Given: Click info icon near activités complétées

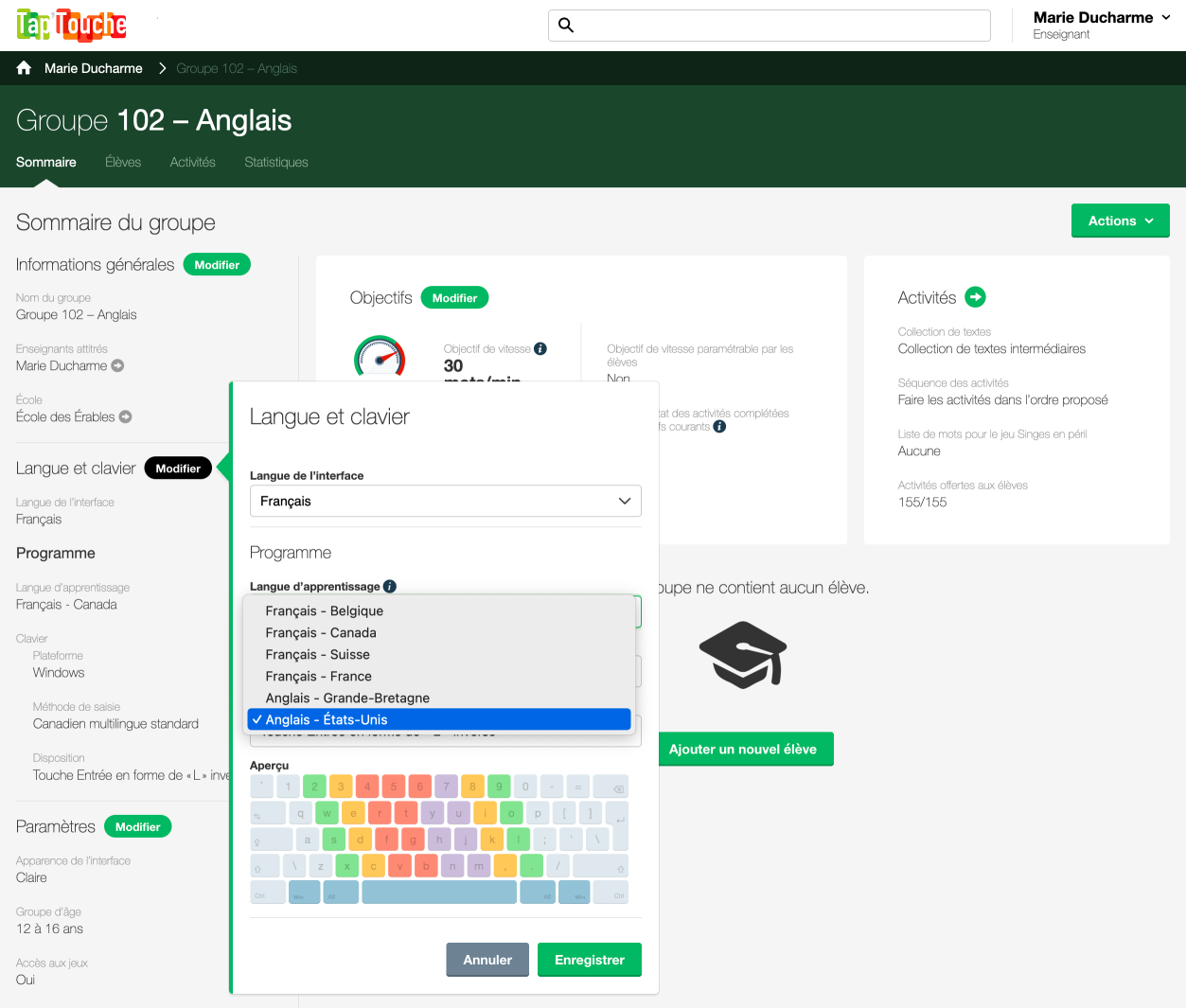Looking at the screenshot, I should [719, 426].
